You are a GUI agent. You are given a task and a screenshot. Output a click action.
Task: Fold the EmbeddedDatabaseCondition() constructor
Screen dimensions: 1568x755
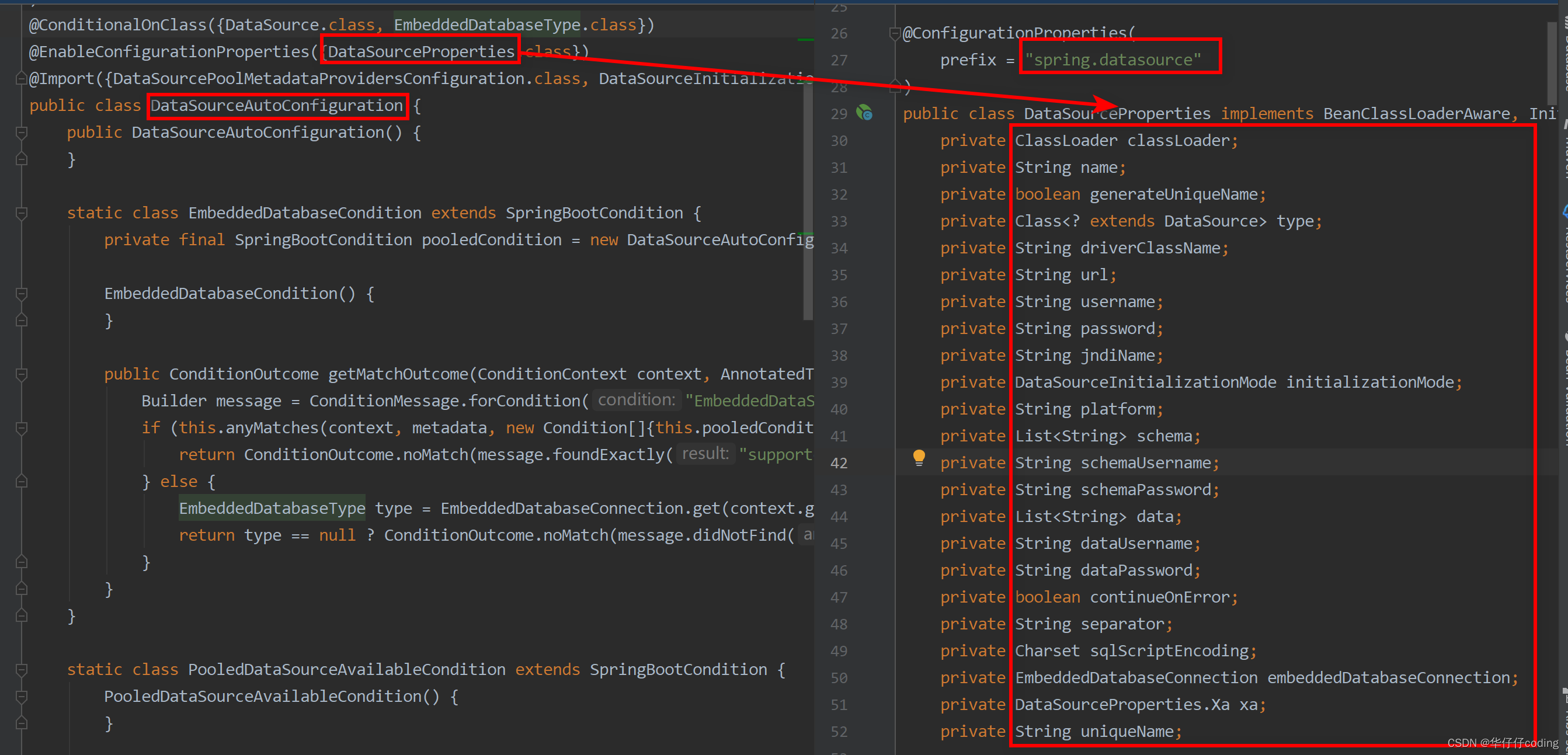[x=21, y=294]
